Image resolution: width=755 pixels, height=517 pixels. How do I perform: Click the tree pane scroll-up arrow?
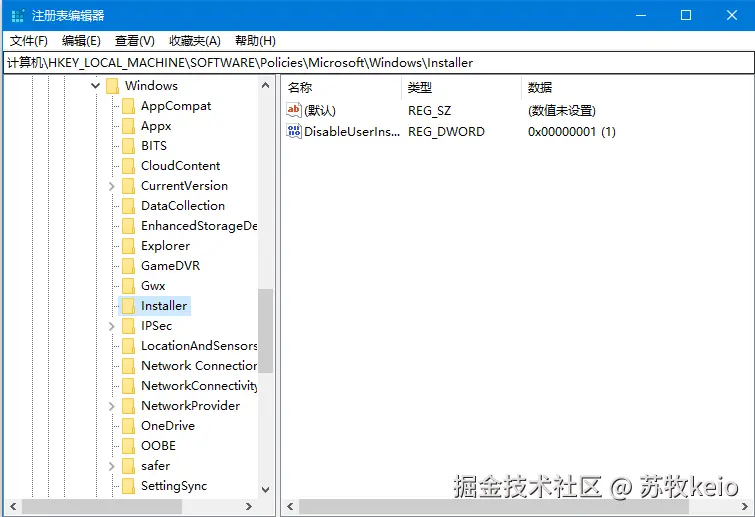tap(265, 85)
